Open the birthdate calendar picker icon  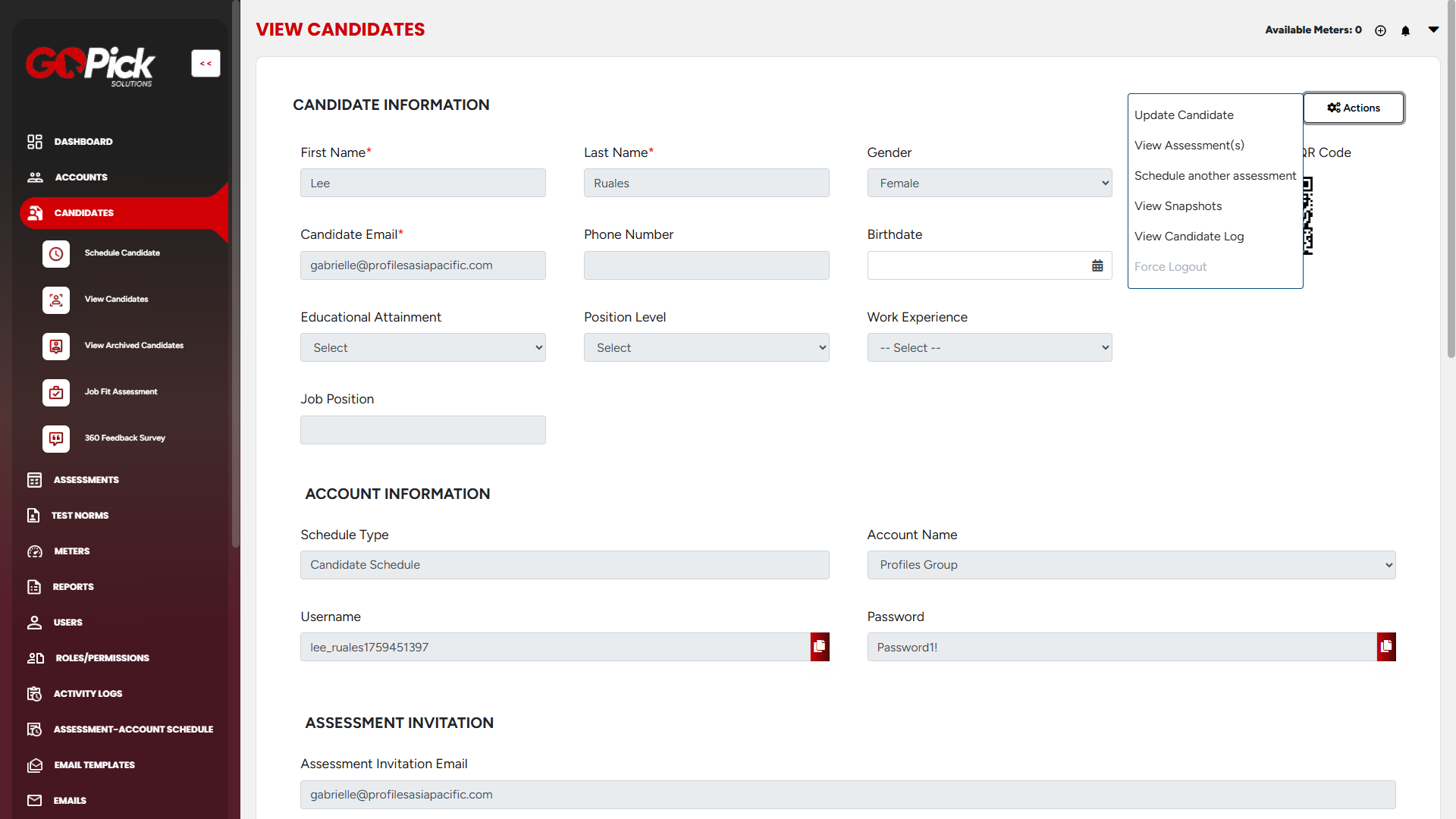(1097, 265)
